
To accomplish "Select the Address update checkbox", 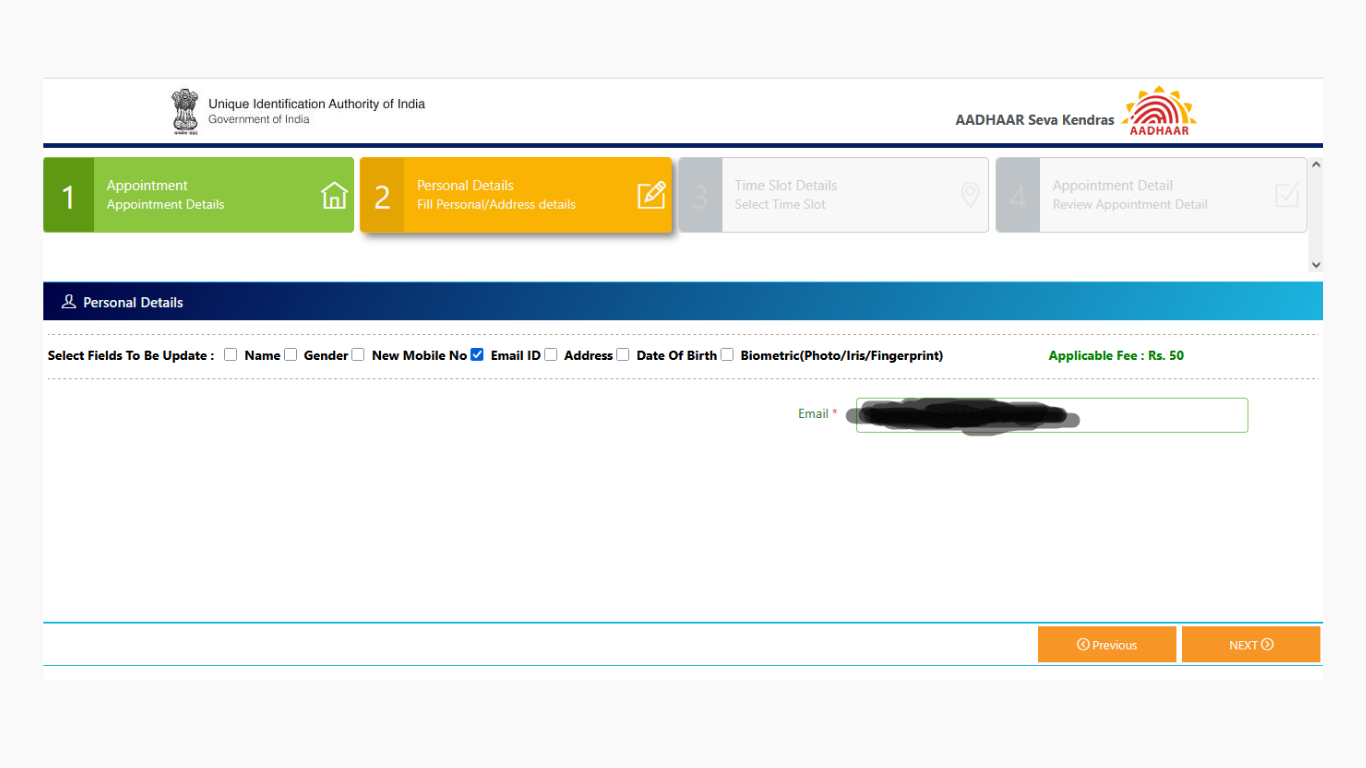I will click(x=551, y=354).
